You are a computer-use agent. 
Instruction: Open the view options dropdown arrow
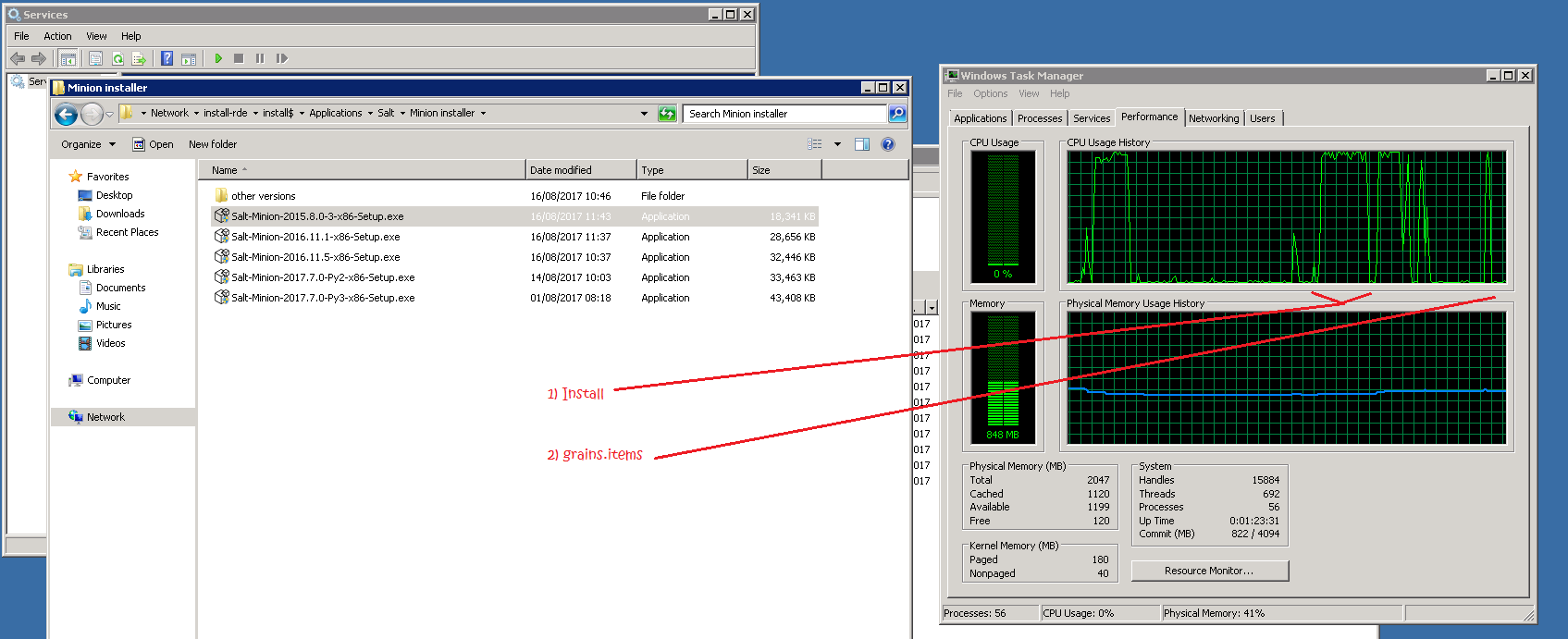click(x=837, y=144)
